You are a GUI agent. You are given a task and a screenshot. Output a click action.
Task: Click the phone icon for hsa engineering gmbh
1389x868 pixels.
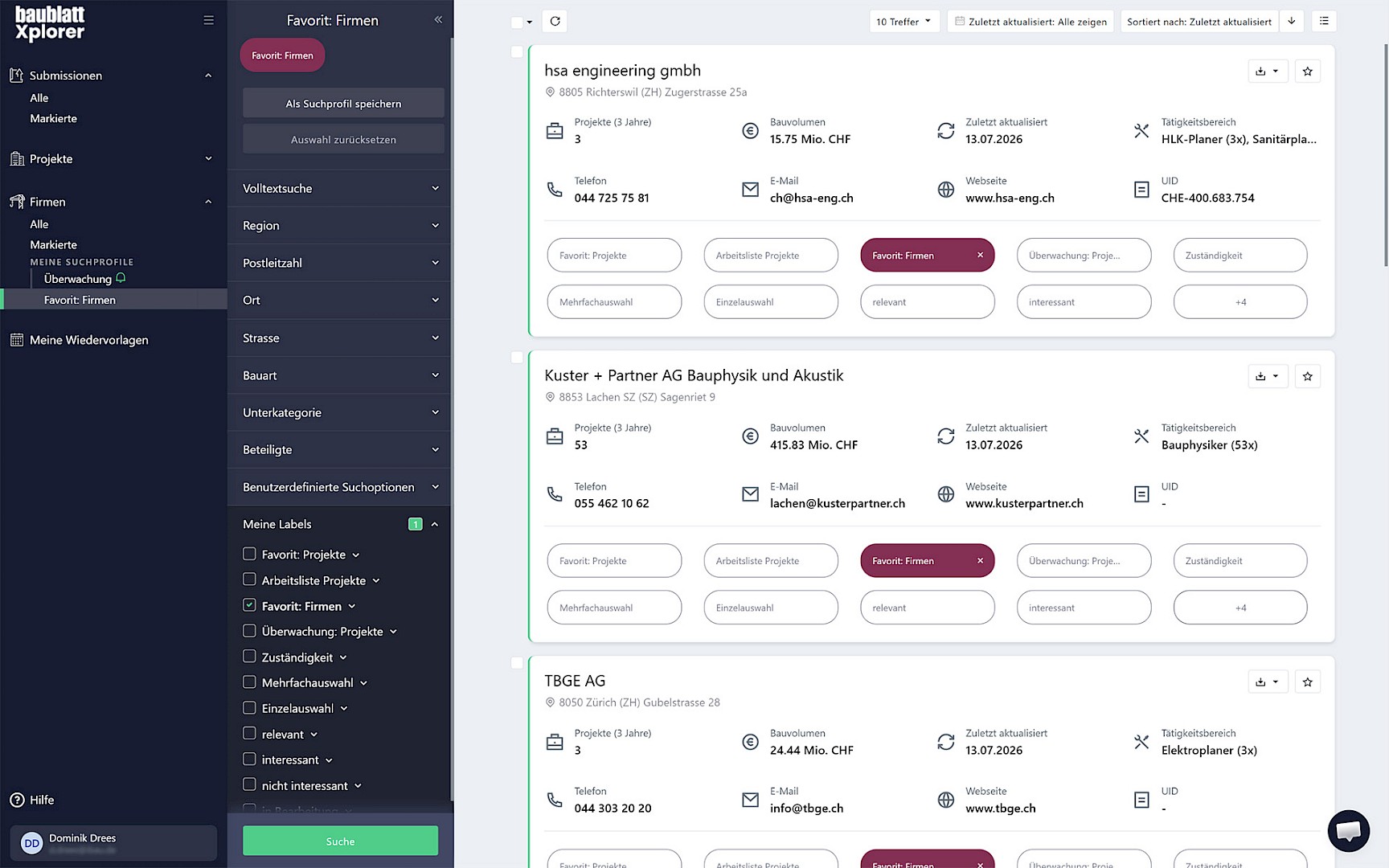pyautogui.click(x=555, y=190)
